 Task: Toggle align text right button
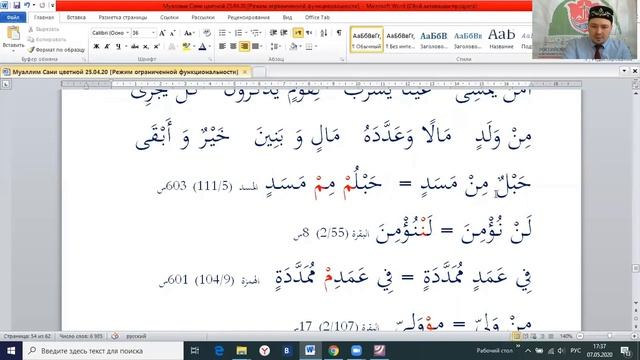244,47
